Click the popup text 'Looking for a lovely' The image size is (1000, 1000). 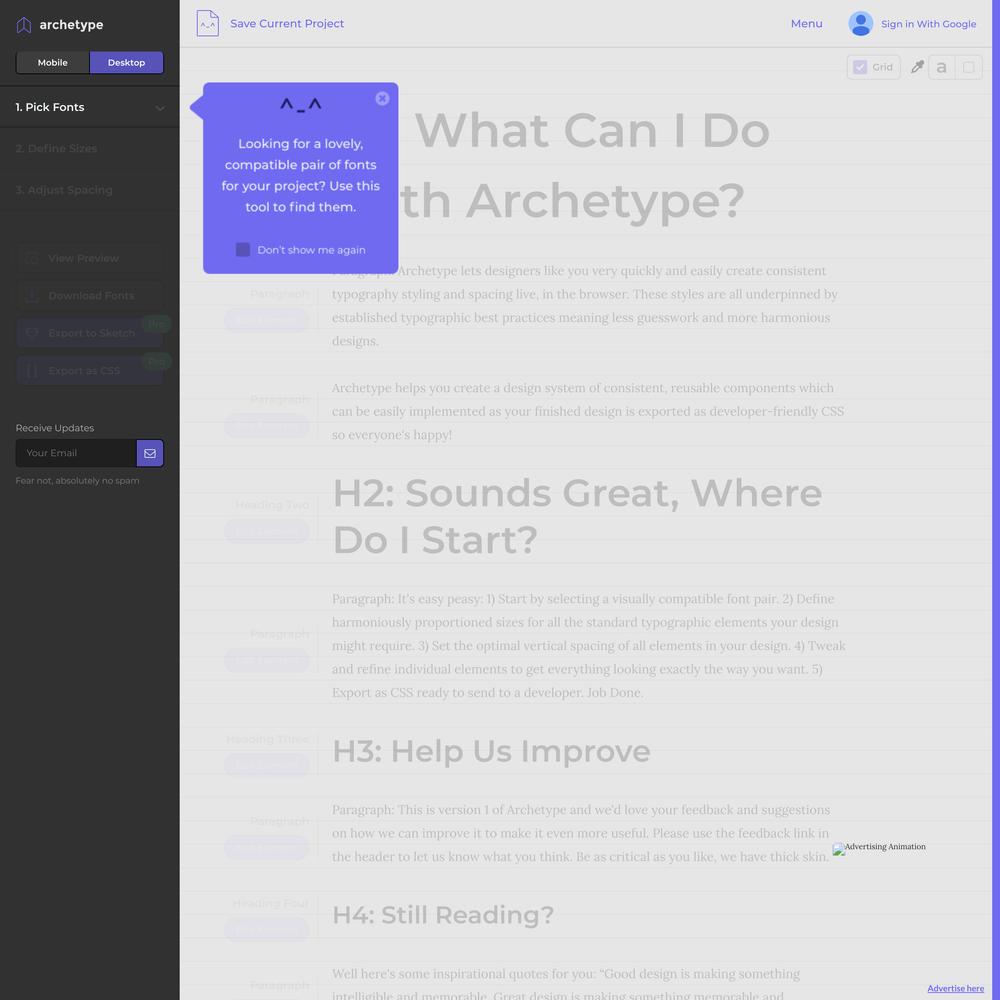click(x=300, y=175)
